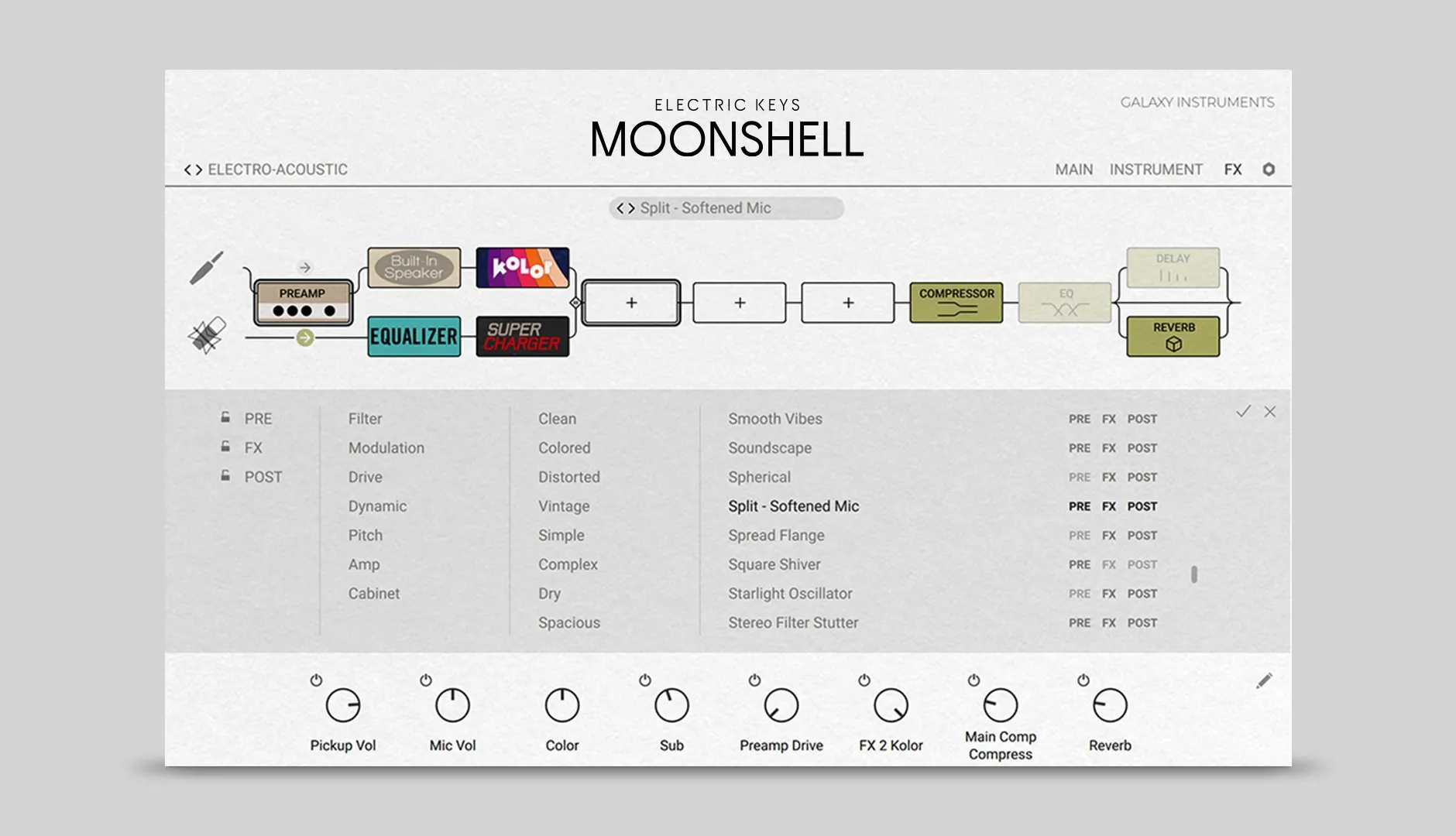Toggle the PRE lock icon
Image resolution: width=1456 pixels, height=836 pixels.
click(225, 417)
